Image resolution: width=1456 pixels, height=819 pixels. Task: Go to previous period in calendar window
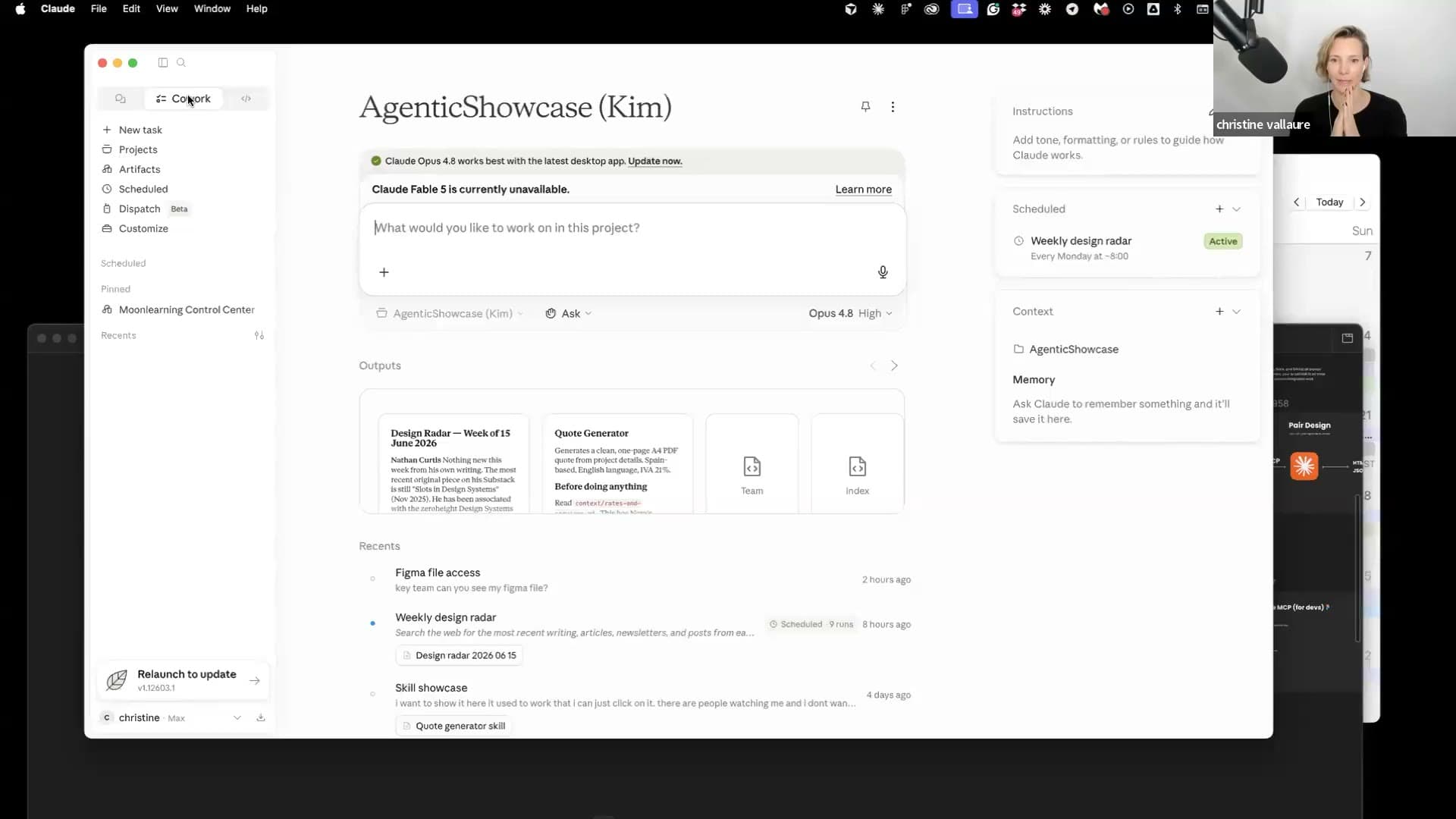pyautogui.click(x=1297, y=202)
